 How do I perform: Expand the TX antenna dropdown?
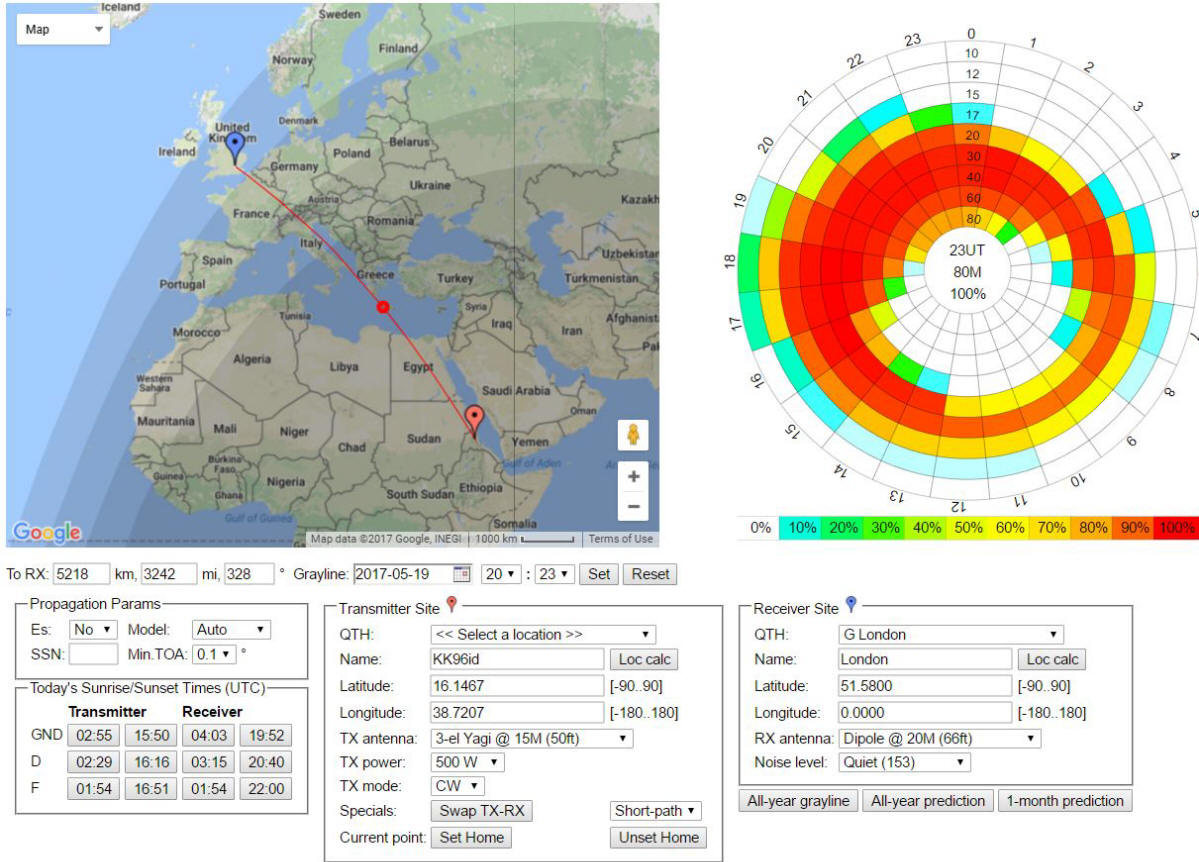(x=532, y=738)
